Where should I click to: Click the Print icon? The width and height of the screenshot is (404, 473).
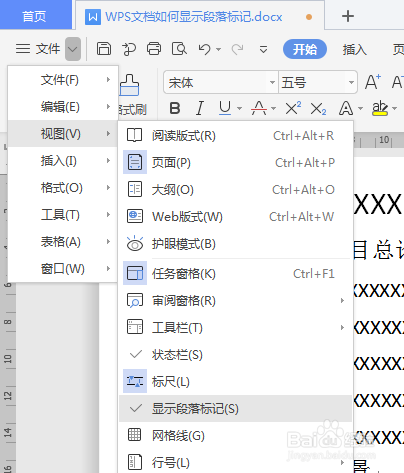tap(154, 49)
